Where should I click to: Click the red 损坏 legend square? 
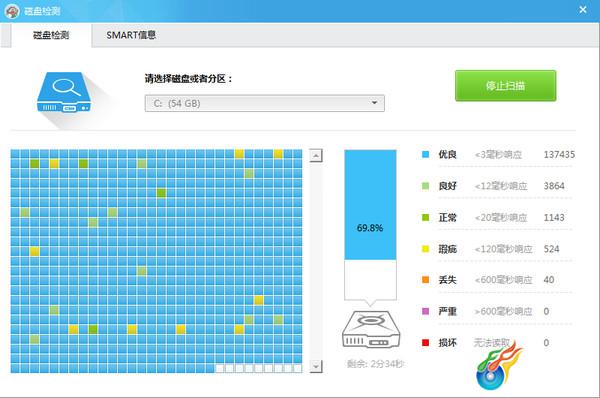coord(425,343)
